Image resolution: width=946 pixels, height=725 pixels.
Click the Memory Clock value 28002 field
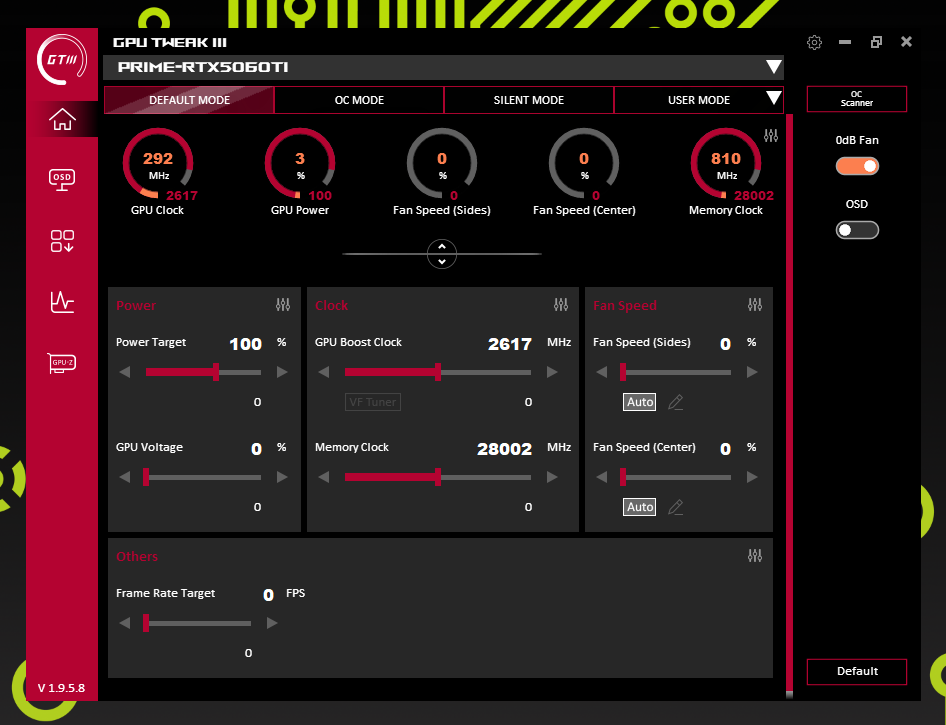[504, 449]
